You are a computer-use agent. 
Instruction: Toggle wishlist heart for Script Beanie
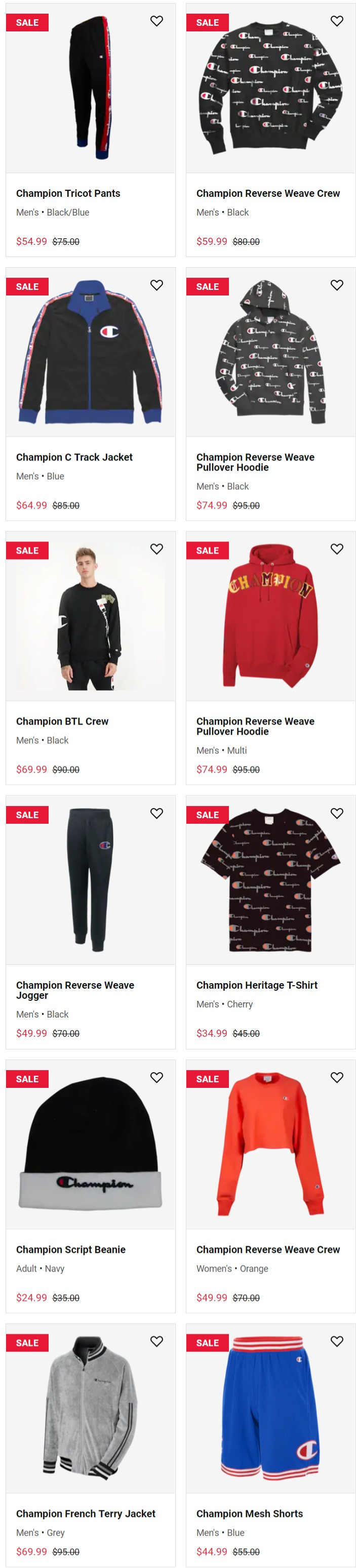click(x=156, y=1077)
